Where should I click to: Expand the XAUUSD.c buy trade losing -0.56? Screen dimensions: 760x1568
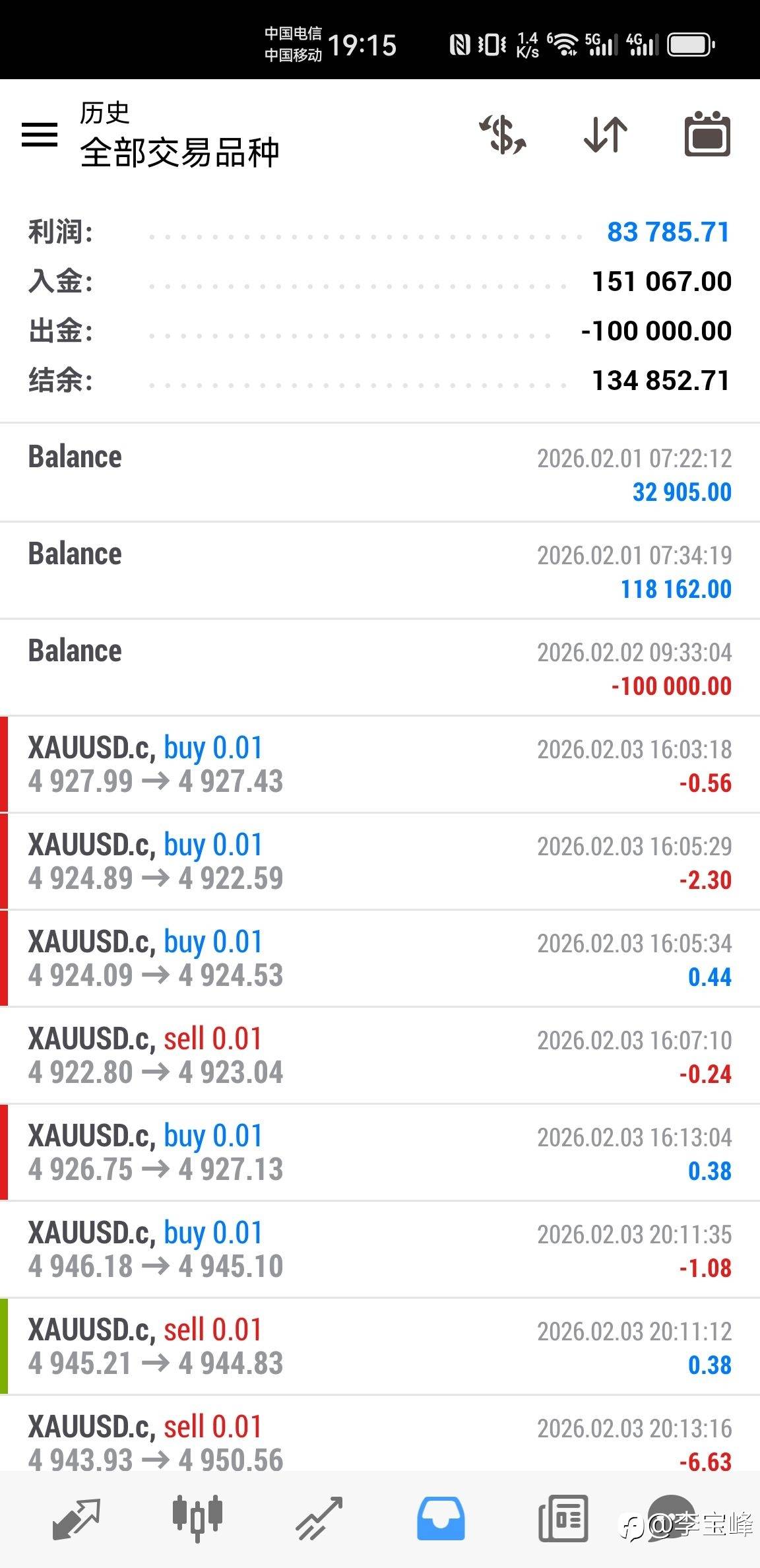point(380,764)
